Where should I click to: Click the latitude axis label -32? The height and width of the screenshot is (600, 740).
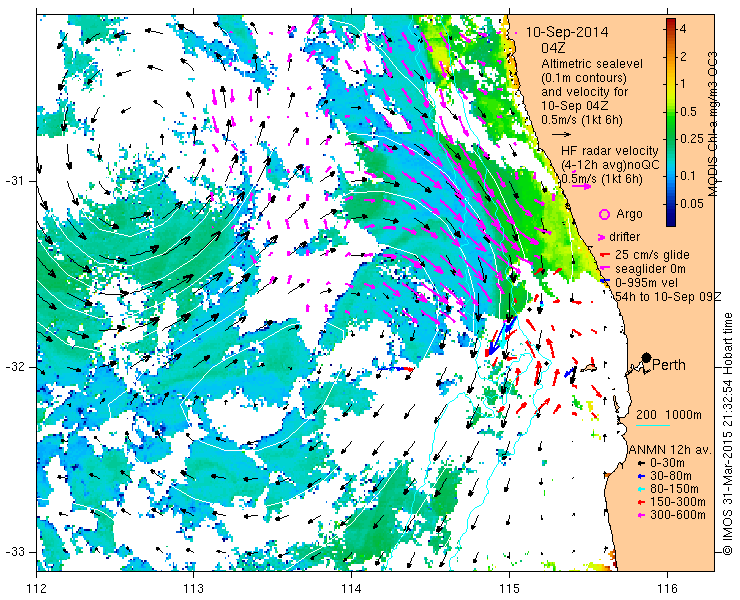click(x=14, y=367)
